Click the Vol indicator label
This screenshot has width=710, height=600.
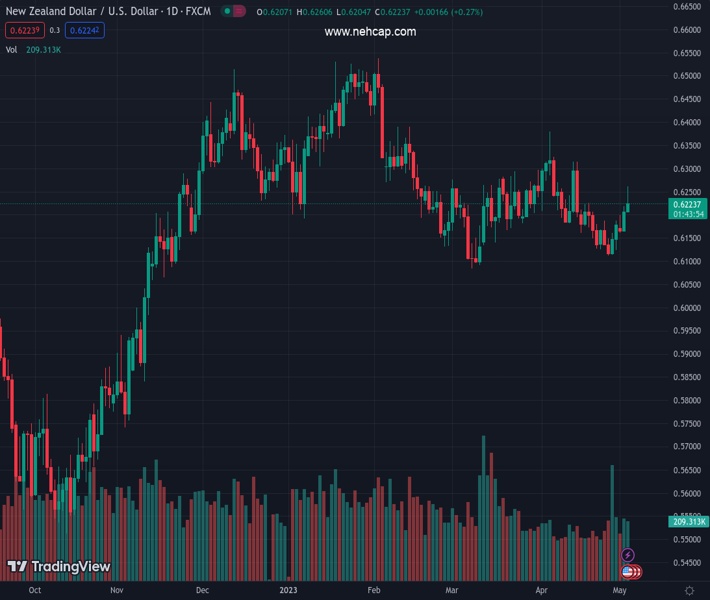pyautogui.click(x=11, y=49)
